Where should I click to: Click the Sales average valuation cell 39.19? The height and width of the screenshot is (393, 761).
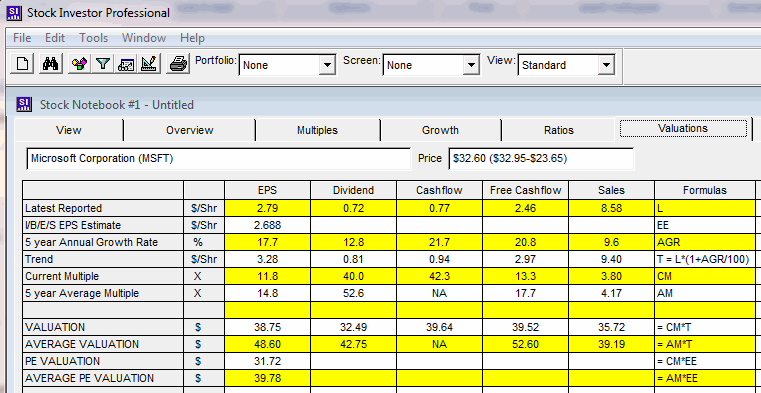coord(611,344)
